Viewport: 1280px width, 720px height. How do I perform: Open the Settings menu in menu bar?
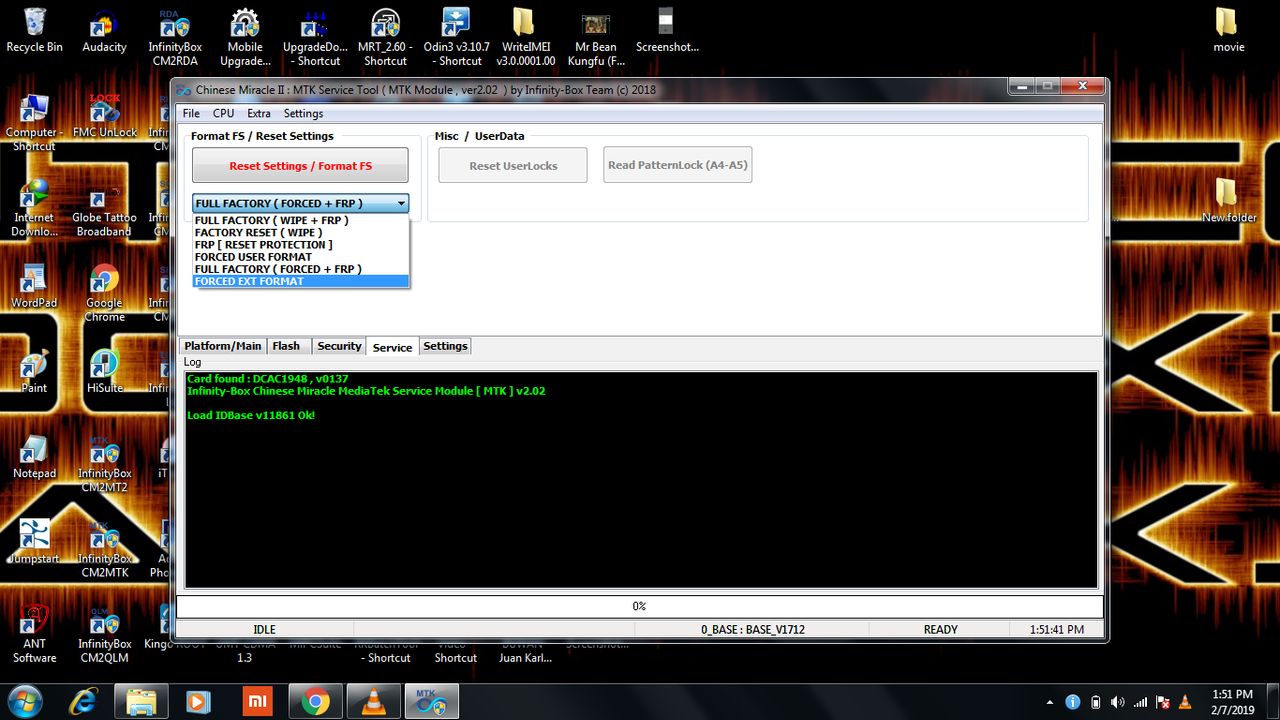coord(303,114)
